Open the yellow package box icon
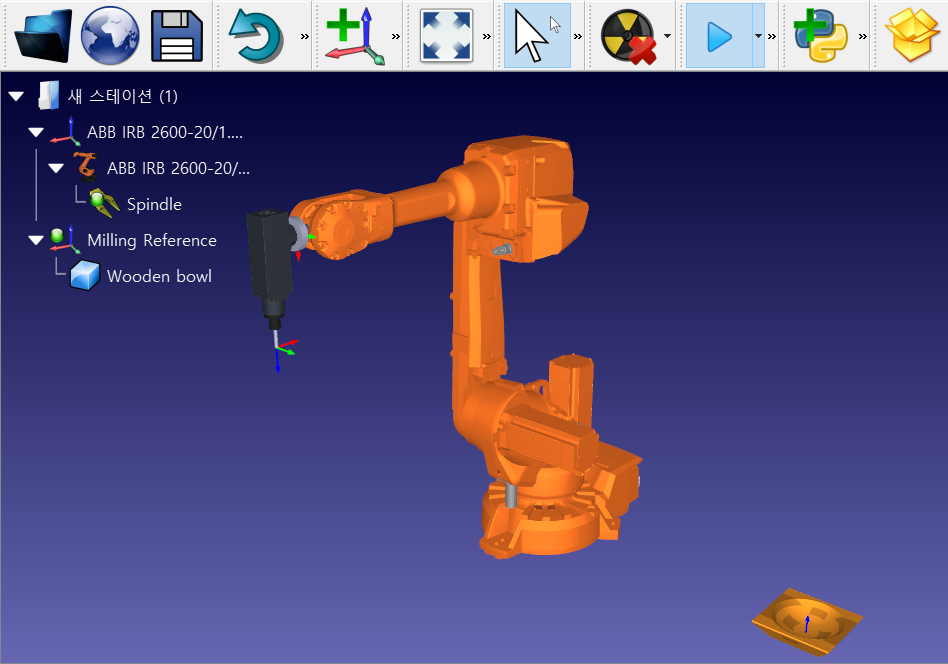 pyautogui.click(x=912, y=36)
